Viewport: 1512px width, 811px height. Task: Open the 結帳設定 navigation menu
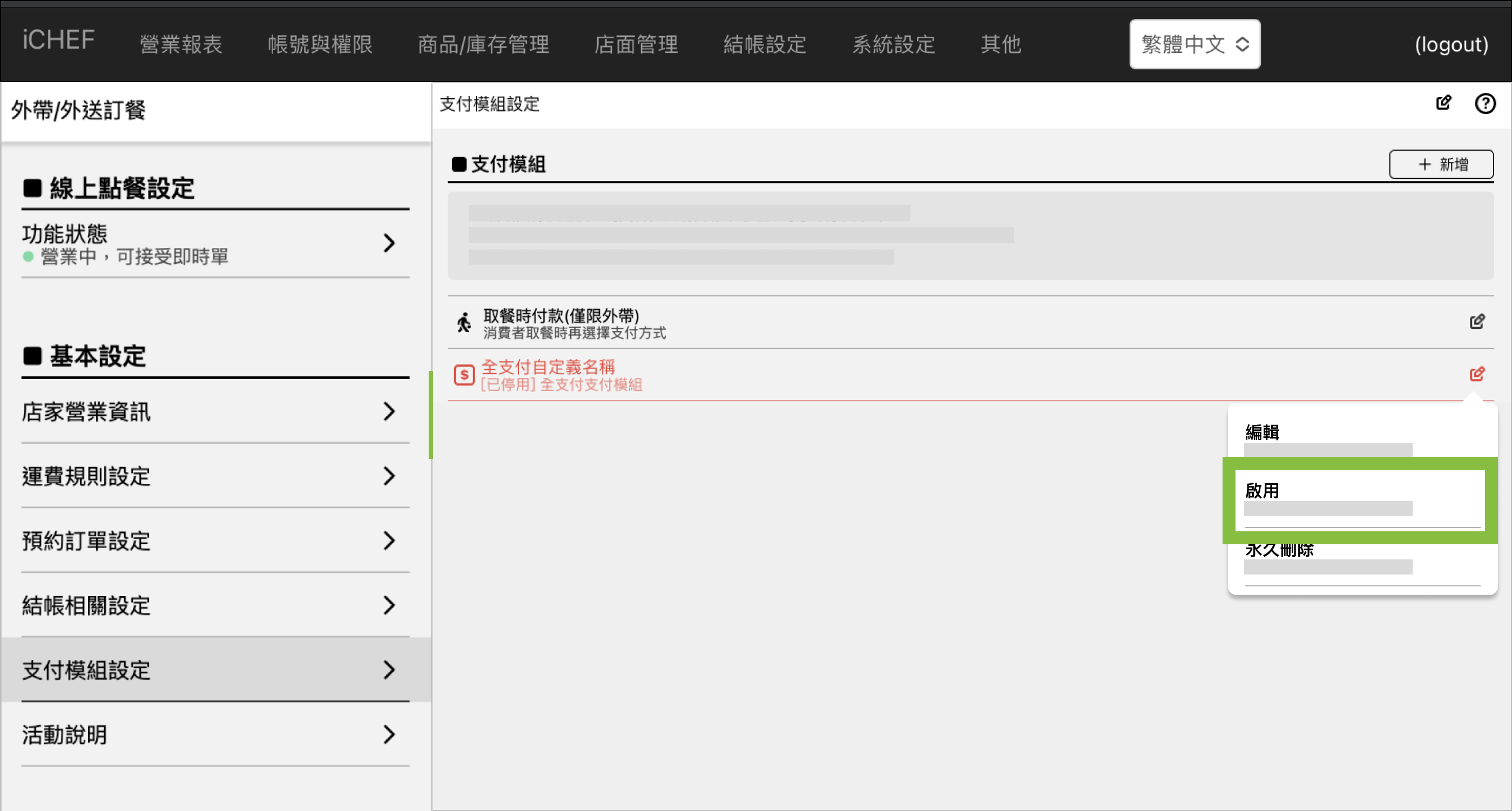tap(764, 44)
